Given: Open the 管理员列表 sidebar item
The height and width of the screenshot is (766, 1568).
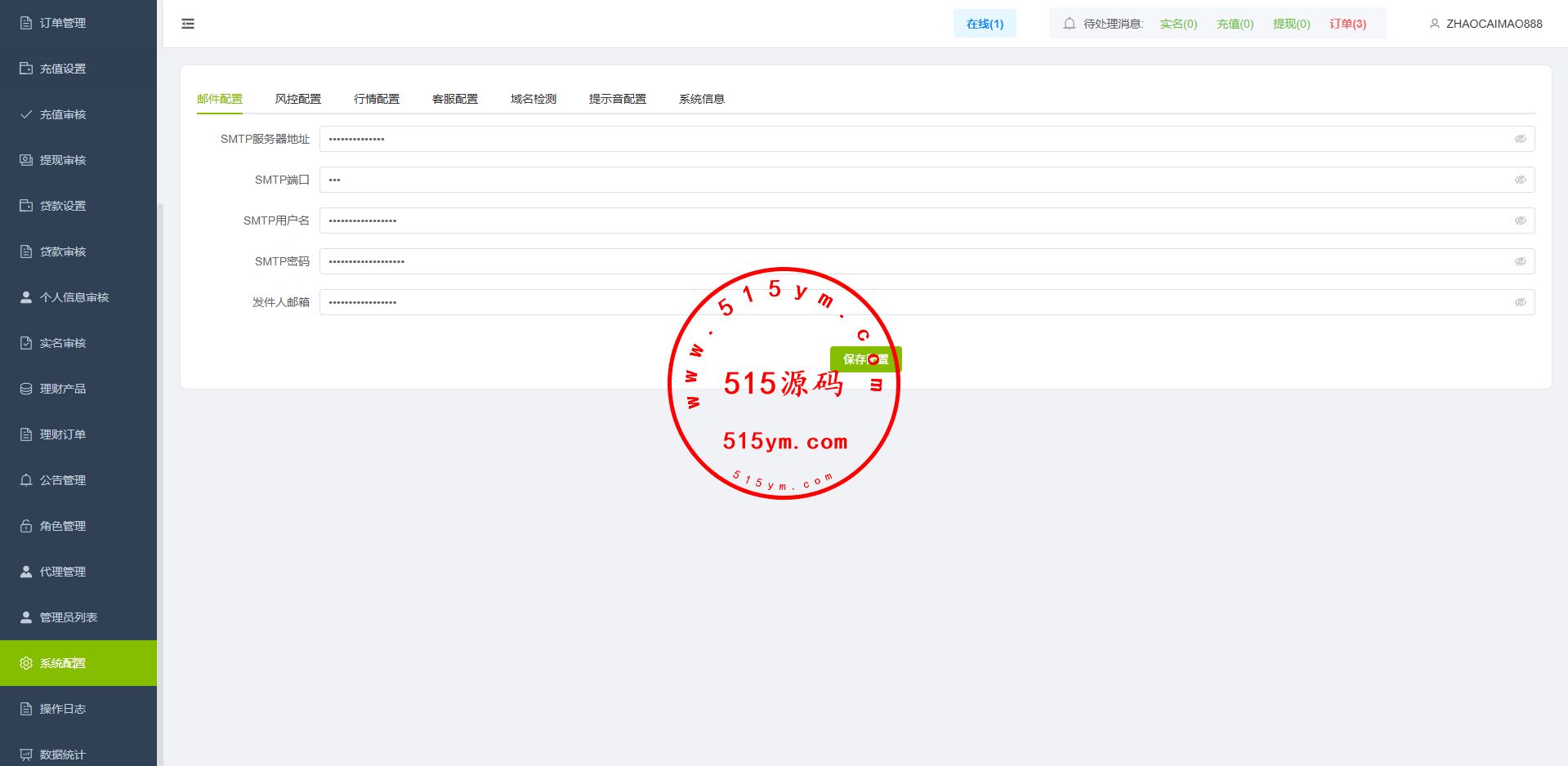Looking at the screenshot, I should click(x=69, y=617).
